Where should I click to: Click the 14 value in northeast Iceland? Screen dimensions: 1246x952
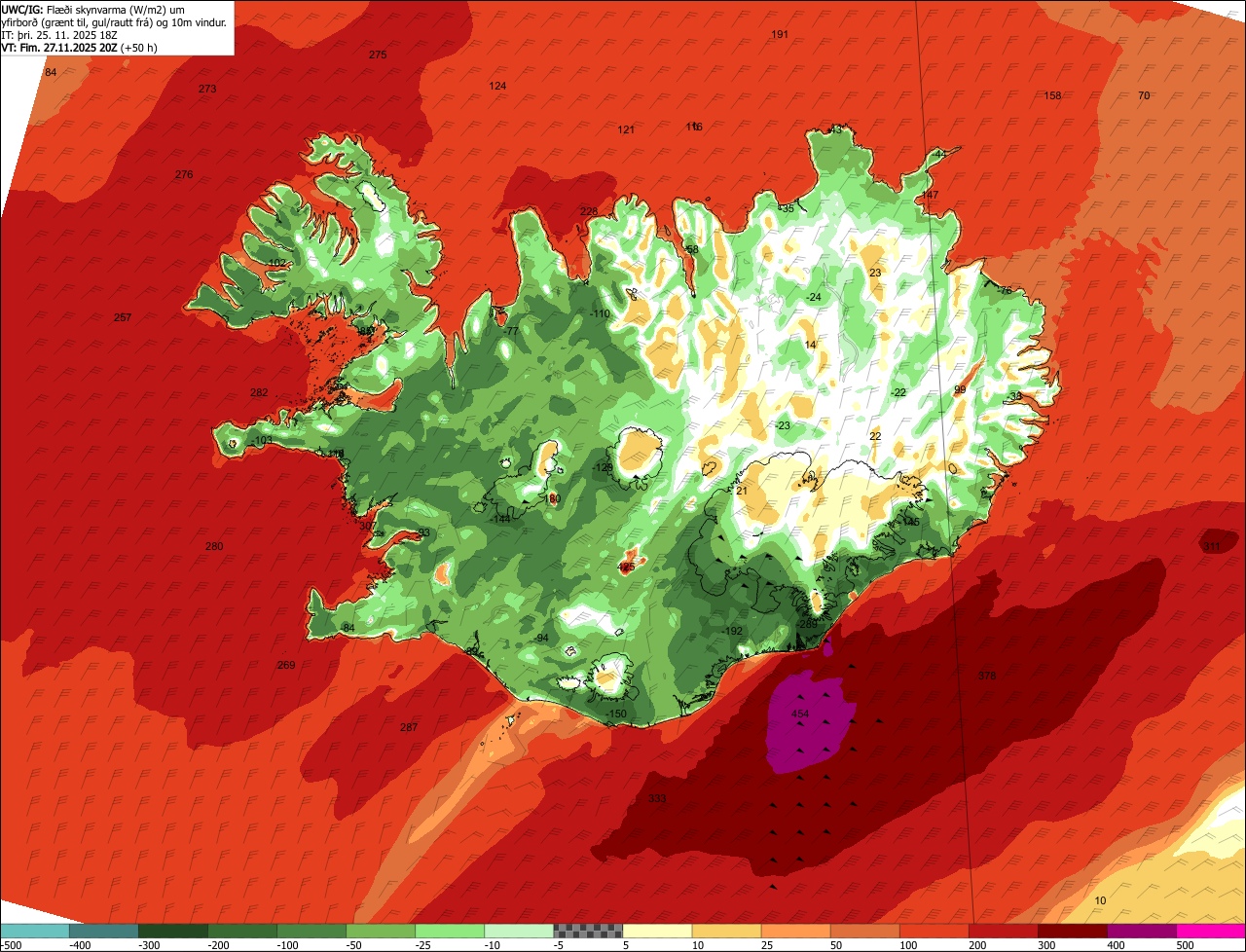click(811, 346)
